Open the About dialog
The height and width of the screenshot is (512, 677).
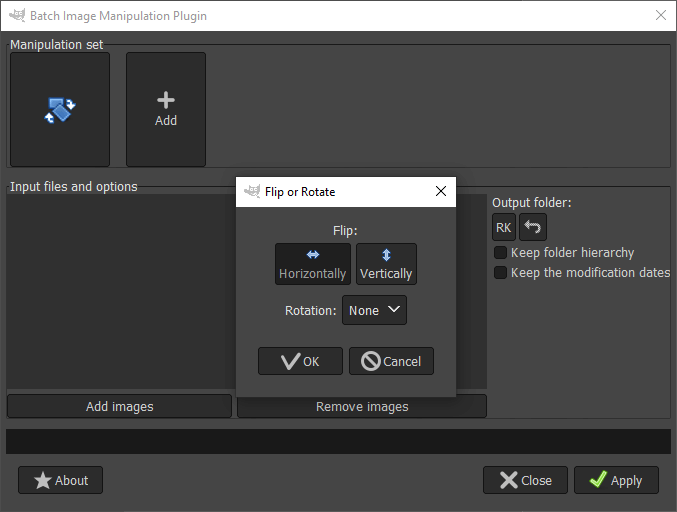[60, 480]
